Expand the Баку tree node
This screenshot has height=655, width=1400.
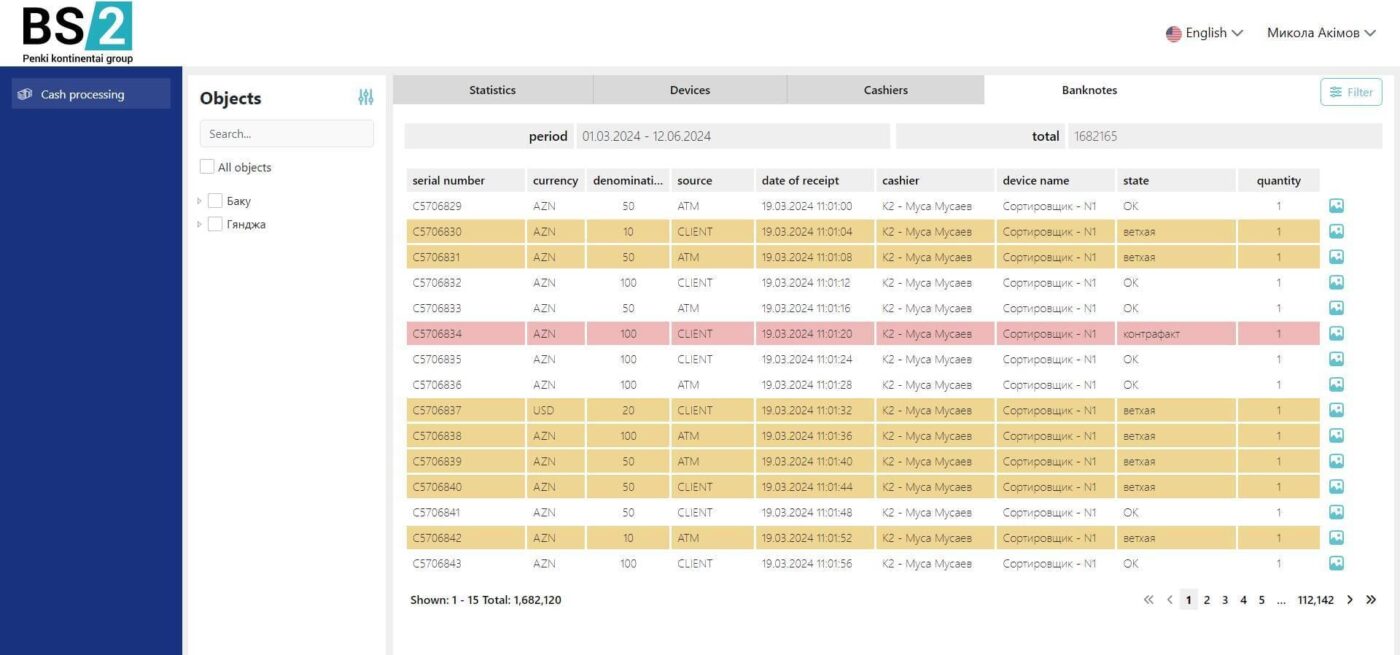click(x=199, y=201)
